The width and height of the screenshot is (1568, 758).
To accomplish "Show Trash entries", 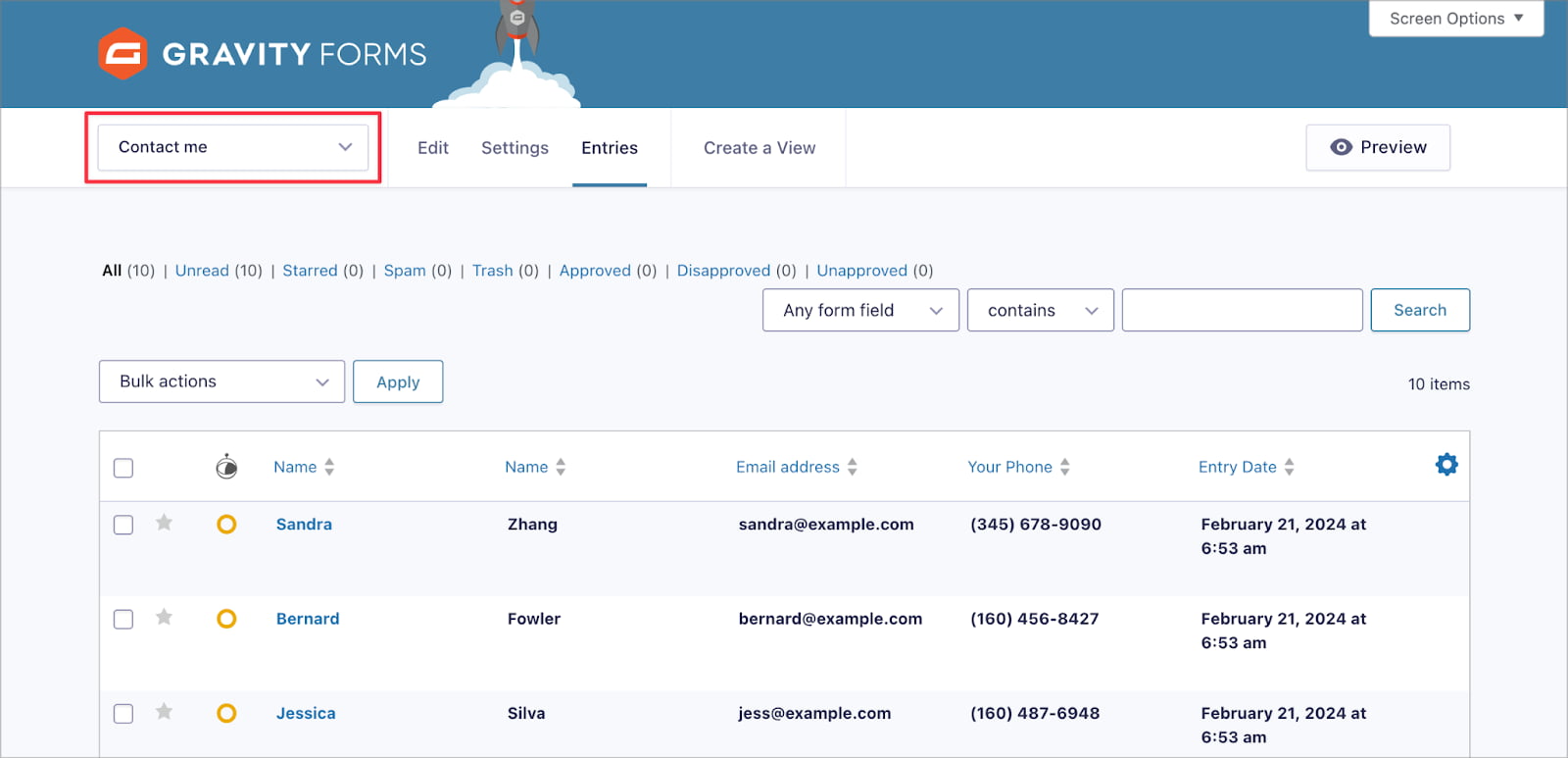I will point(492,271).
